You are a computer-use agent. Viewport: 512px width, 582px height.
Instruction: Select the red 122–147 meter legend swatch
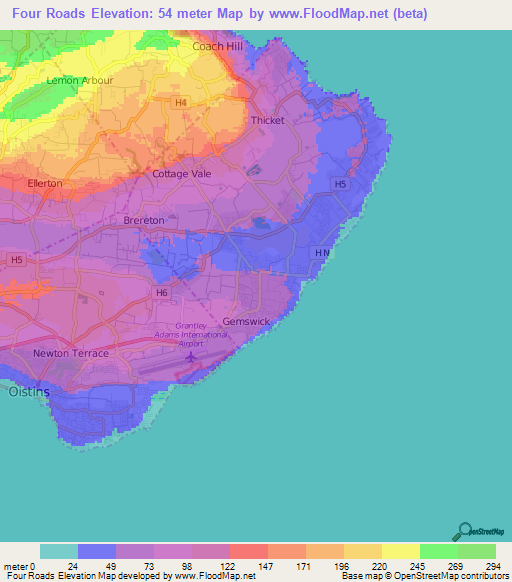pyautogui.click(x=249, y=551)
